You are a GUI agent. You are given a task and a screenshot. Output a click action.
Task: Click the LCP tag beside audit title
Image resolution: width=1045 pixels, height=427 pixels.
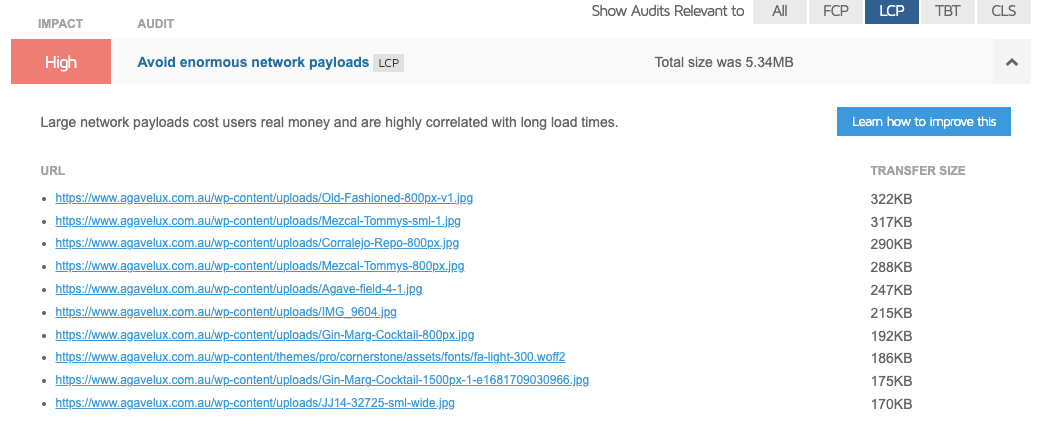[389, 63]
